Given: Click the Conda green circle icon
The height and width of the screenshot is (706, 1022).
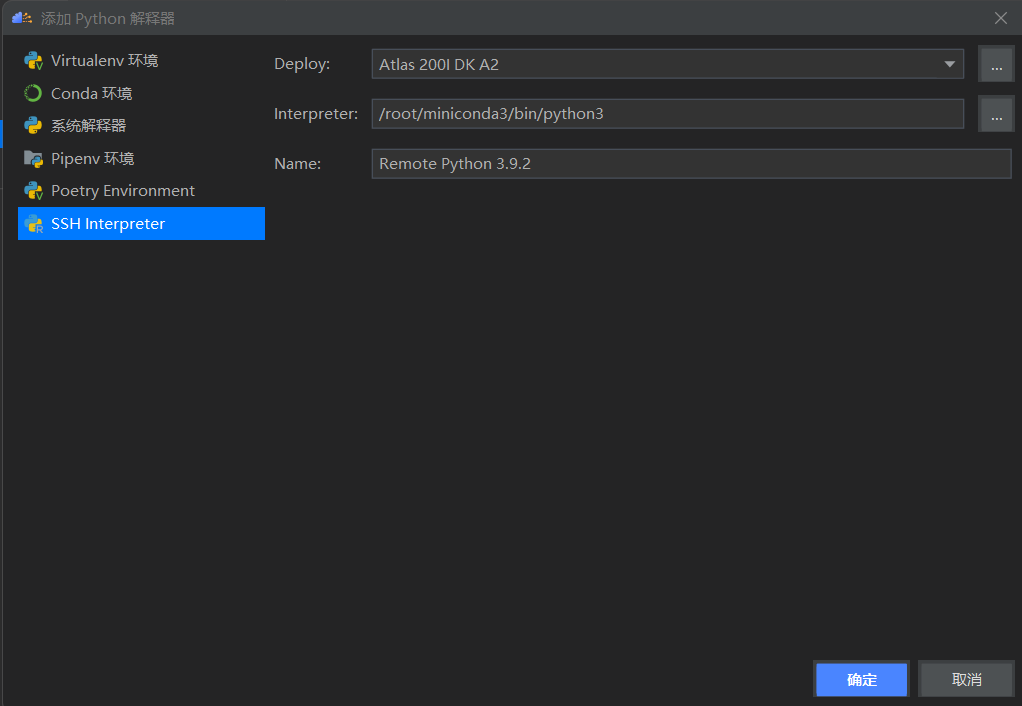Looking at the screenshot, I should tap(33, 93).
